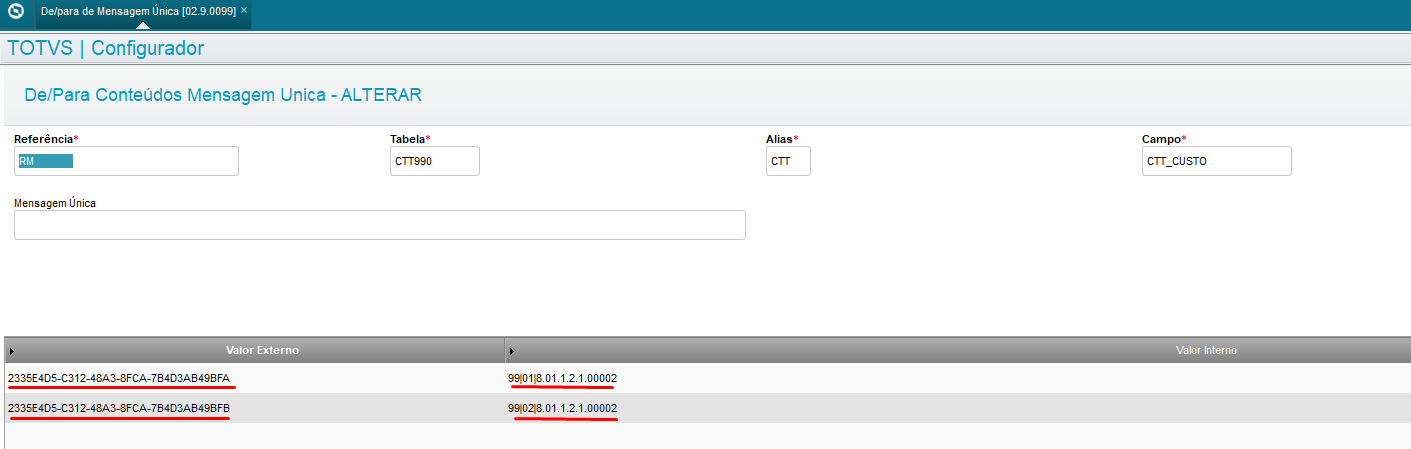The width and height of the screenshot is (1411, 449).
Task: Select external value ending in 49BFA
Action: [119, 378]
